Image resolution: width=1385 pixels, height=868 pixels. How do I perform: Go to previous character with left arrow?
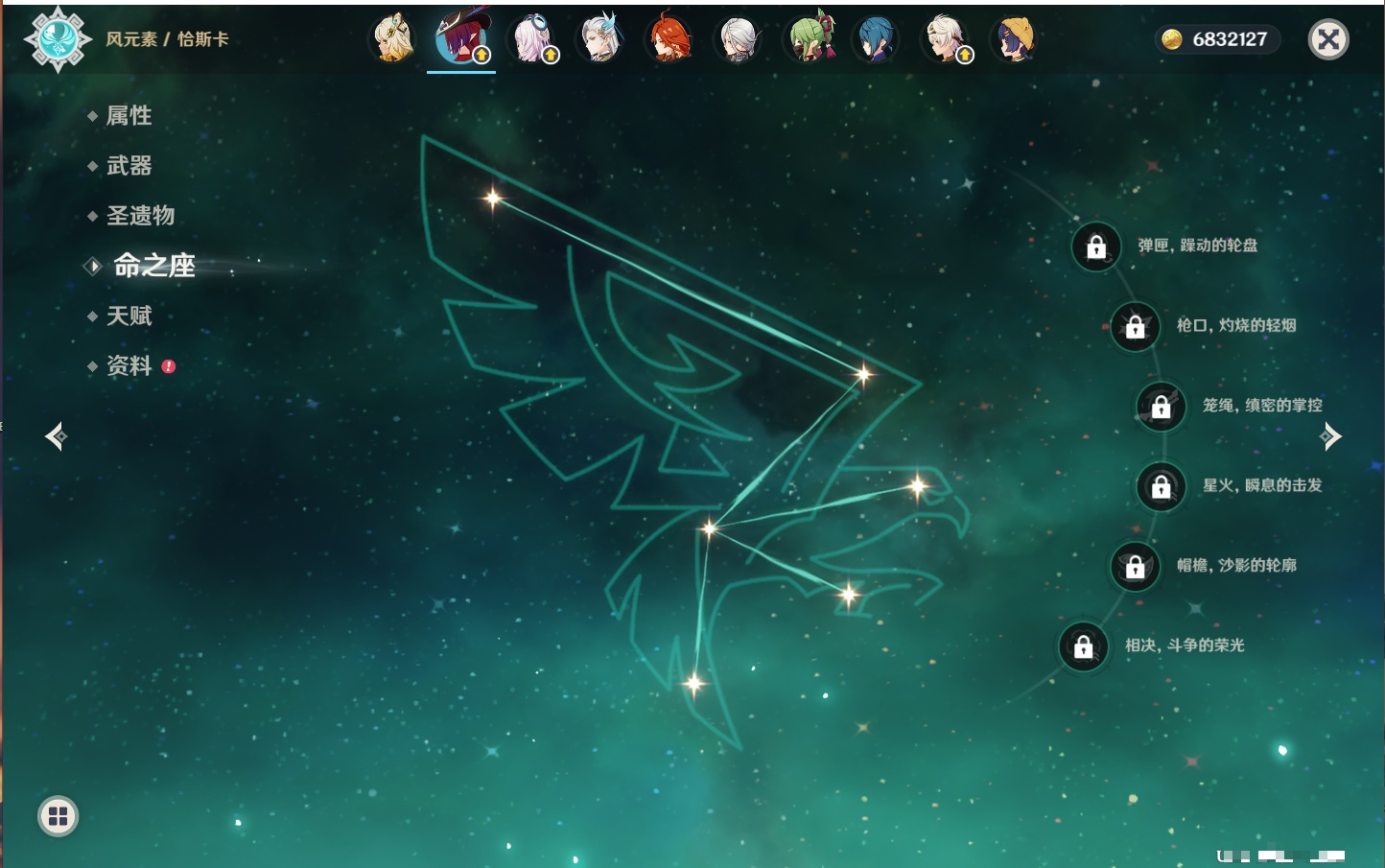[56, 436]
